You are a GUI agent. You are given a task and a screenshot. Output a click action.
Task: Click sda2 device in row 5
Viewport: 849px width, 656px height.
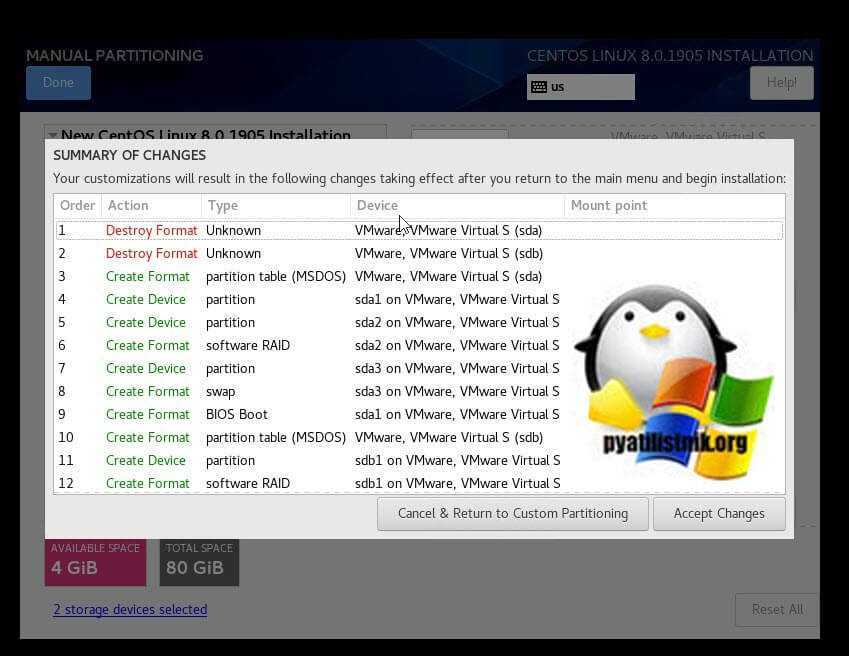point(457,323)
